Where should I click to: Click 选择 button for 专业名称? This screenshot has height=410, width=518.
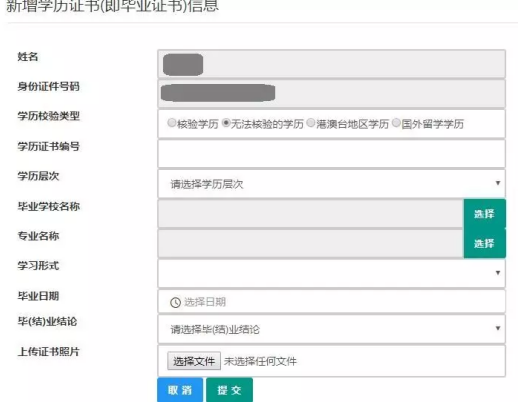pos(485,243)
